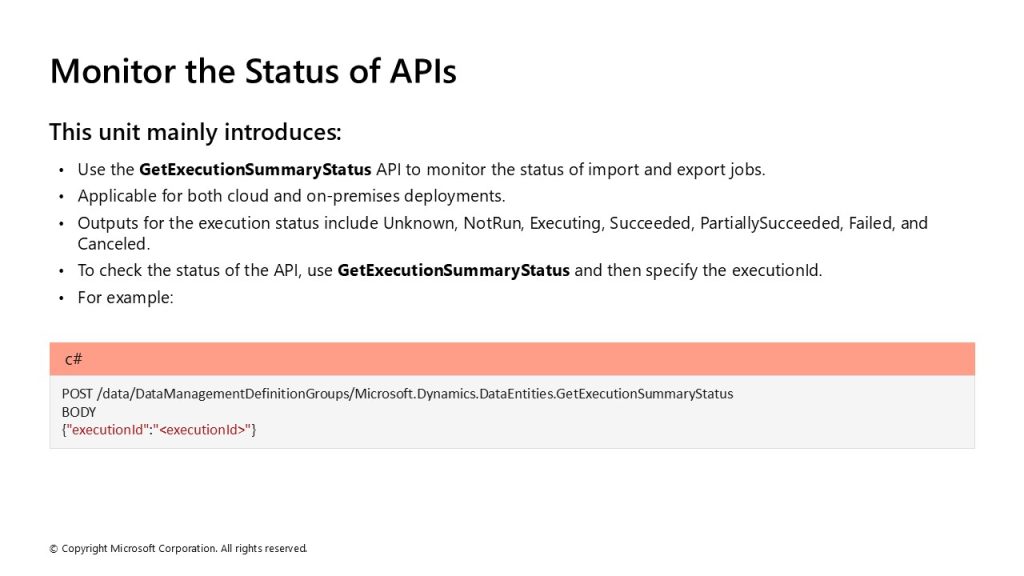Image resolution: width=1024 pixels, height=576 pixels.
Task: Click the c# label in the orange header
Action: coord(74,359)
